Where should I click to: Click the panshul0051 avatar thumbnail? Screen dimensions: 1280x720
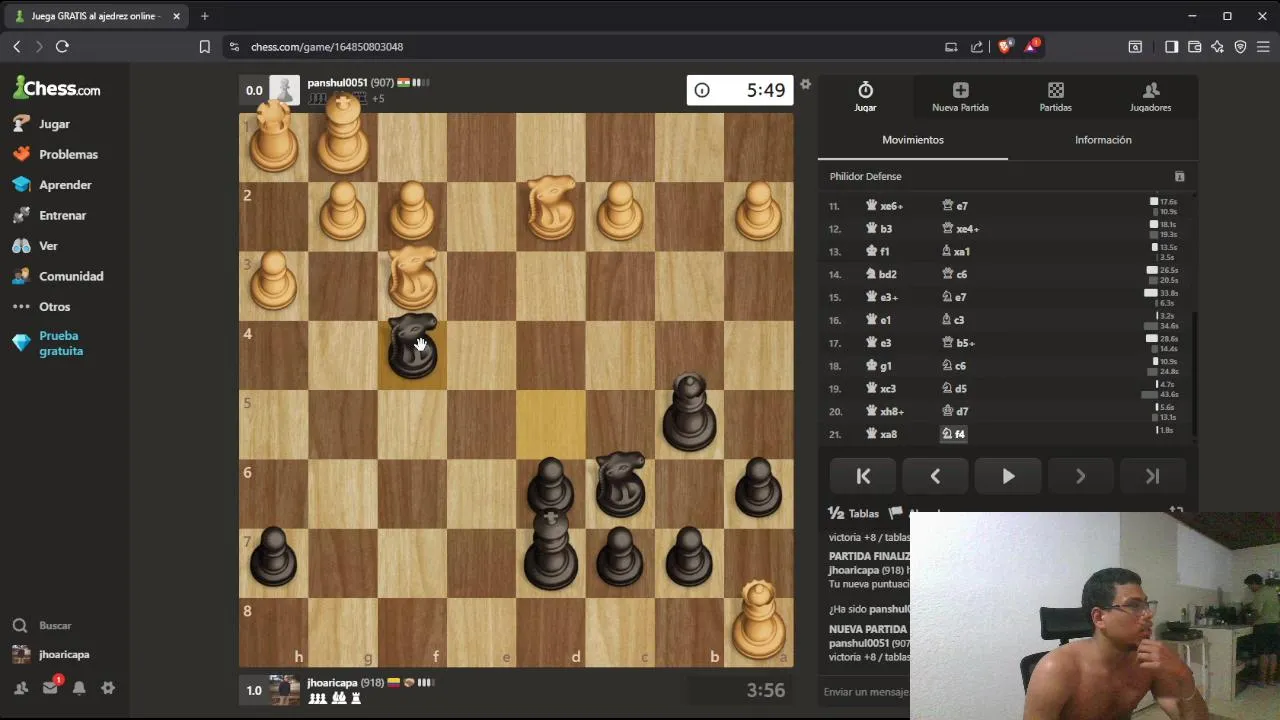[x=284, y=90]
